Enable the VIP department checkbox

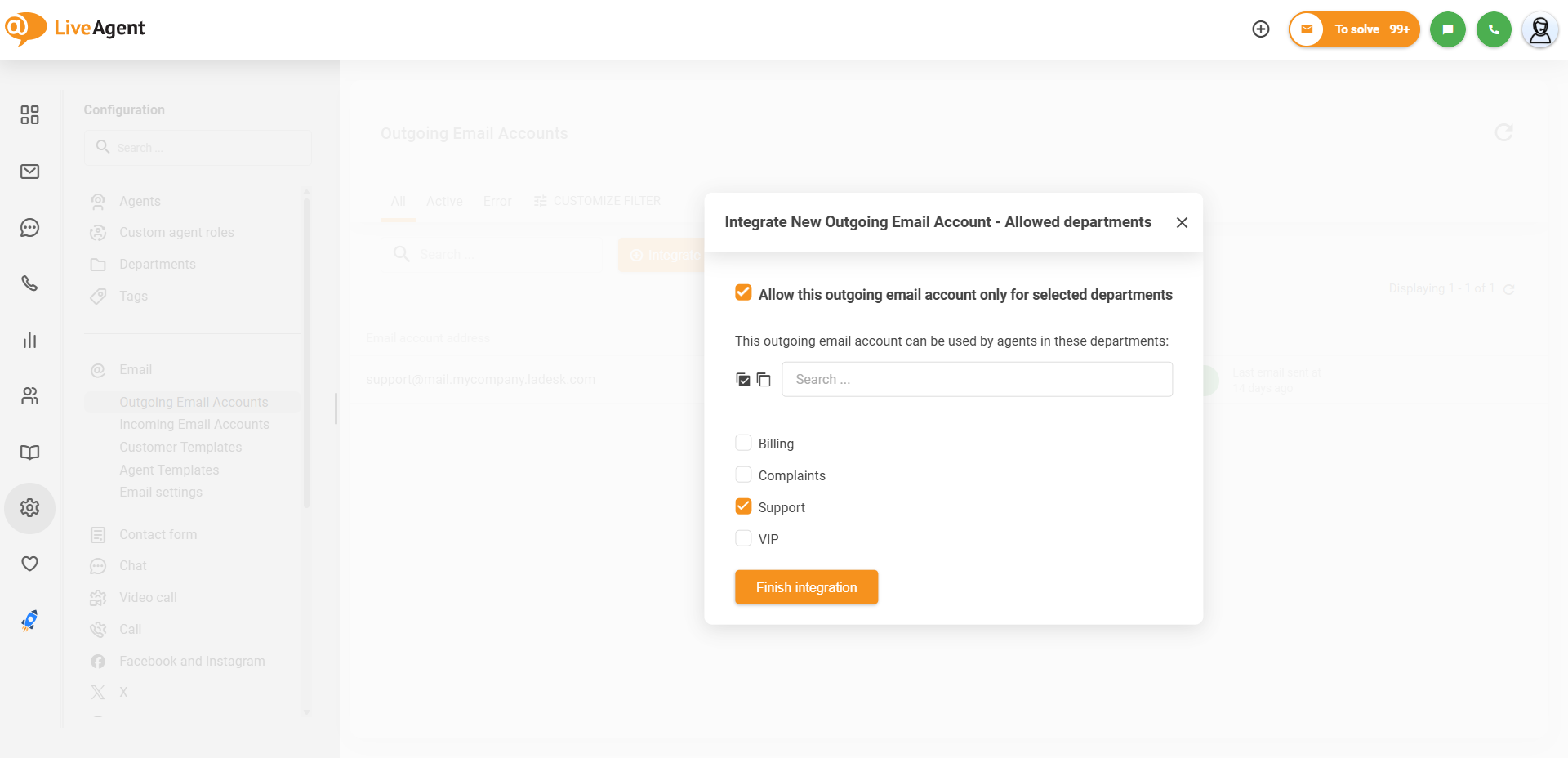coord(743,538)
